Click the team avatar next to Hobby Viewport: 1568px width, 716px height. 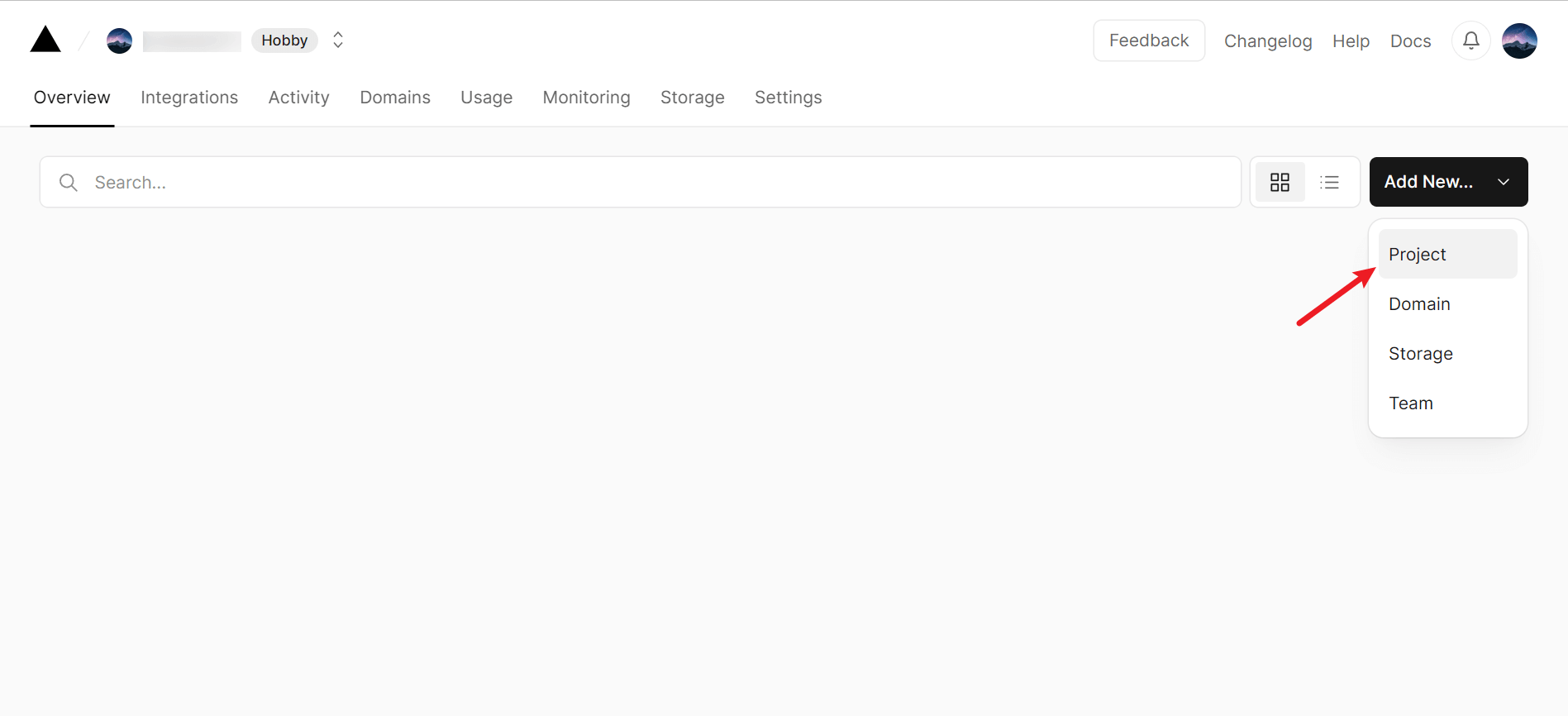tap(120, 41)
